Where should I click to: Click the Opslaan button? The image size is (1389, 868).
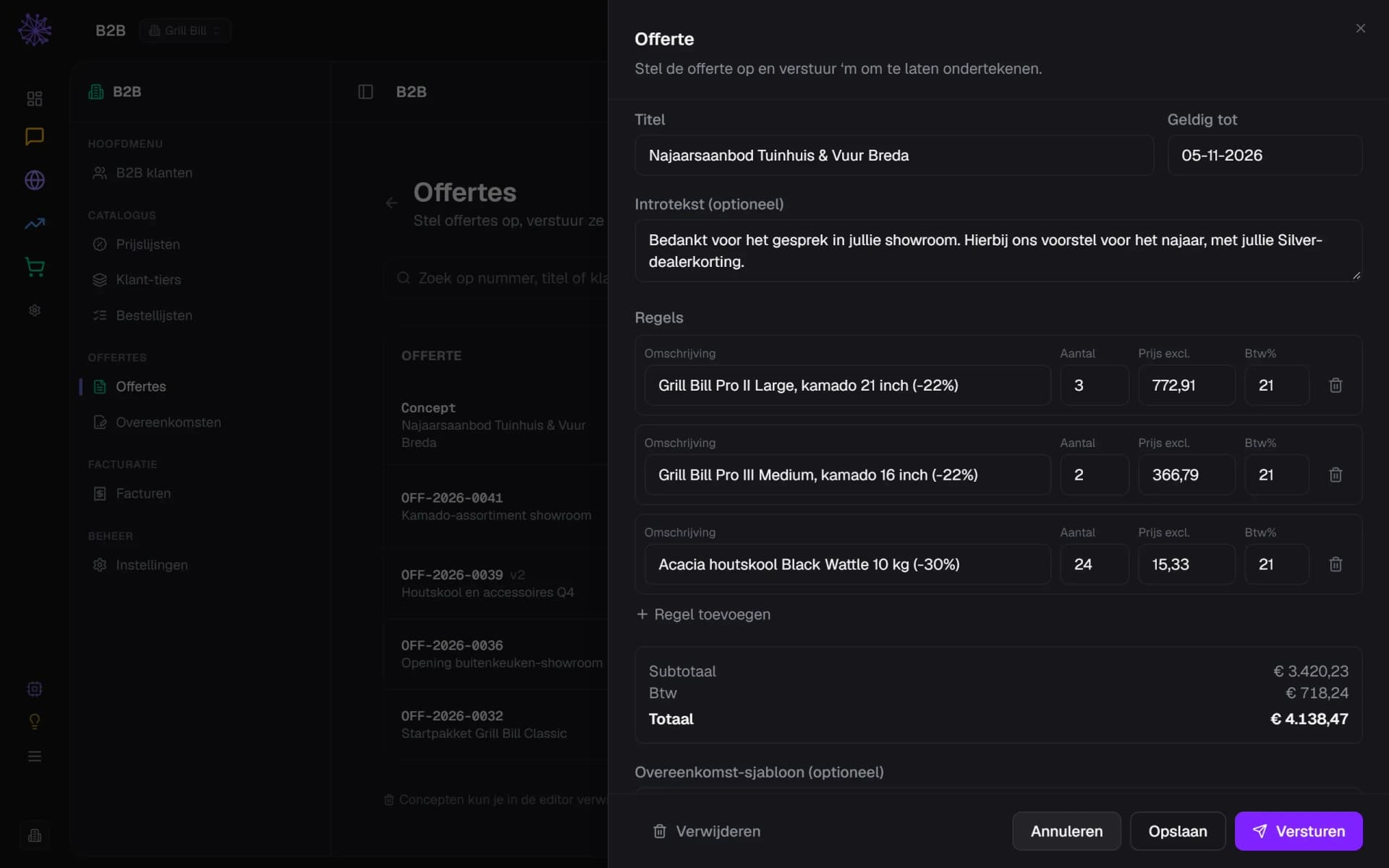point(1178,831)
